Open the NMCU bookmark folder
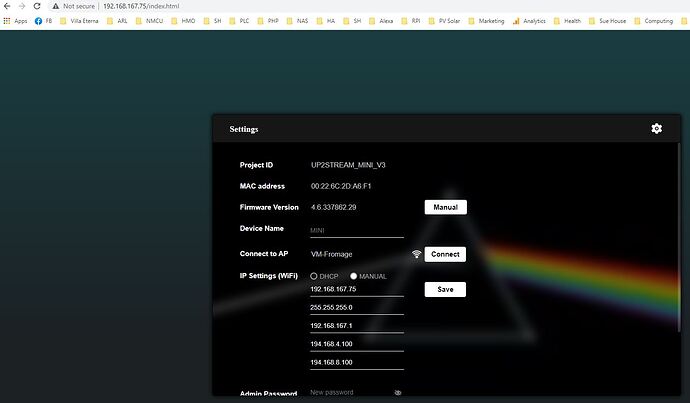The image size is (690, 403). (x=149, y=21)
